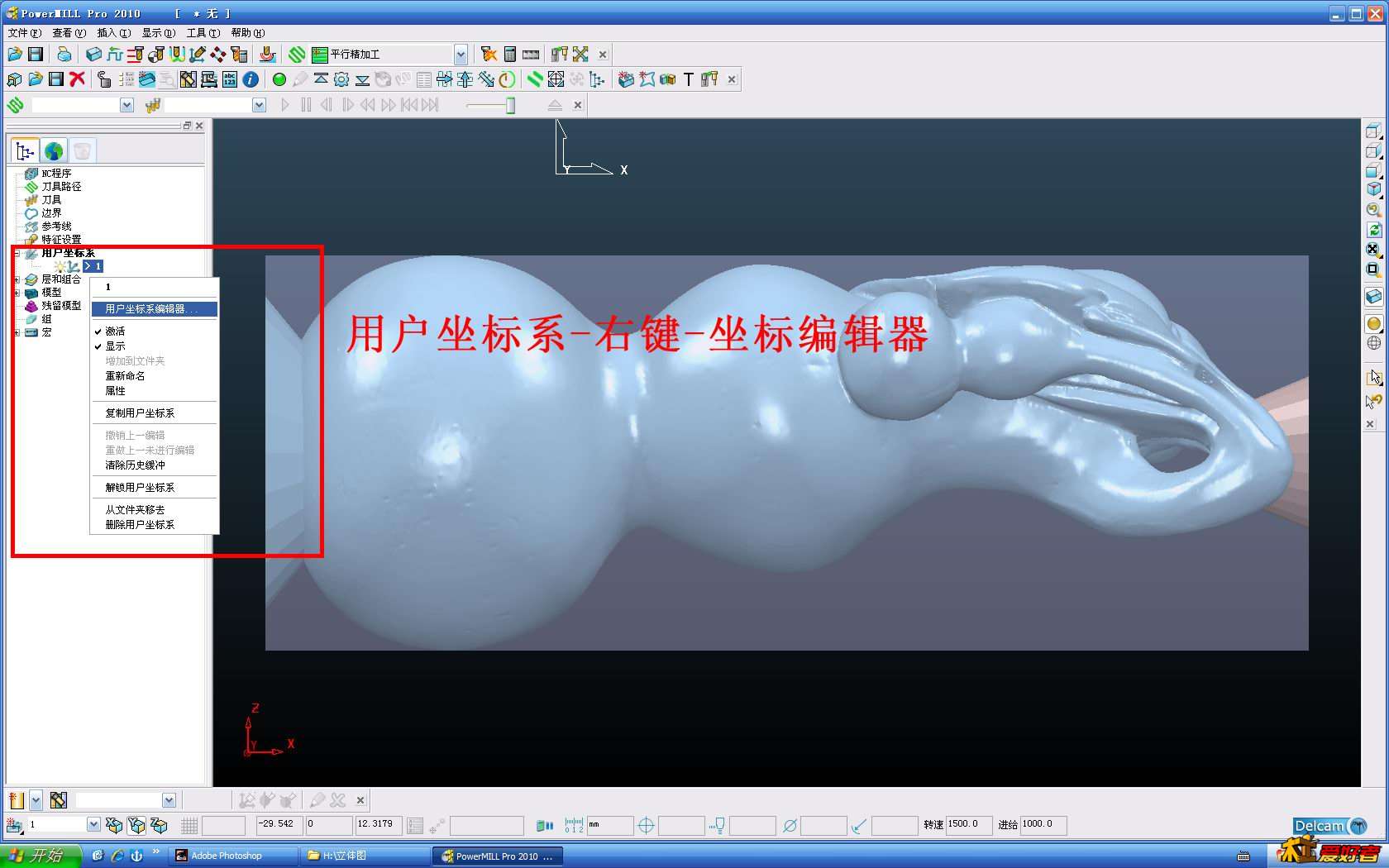The width and height of the screenshot is (1389, 868).
Task: Open the H:\立体图 folder taskbar button
Action: coord(365,856)
